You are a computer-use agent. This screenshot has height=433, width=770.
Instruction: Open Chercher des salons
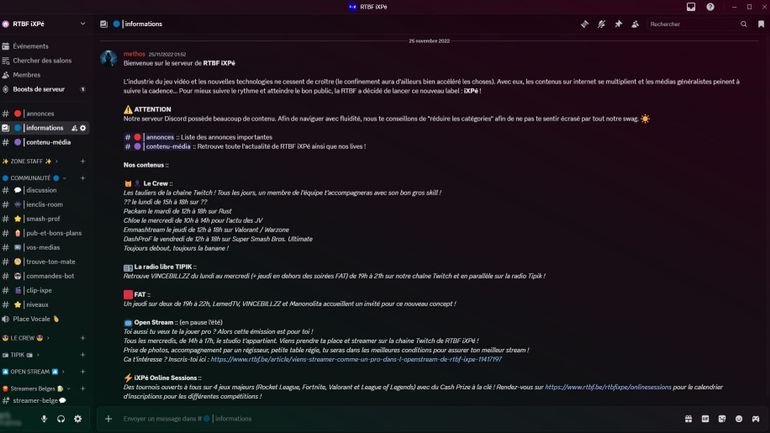click(42, 61)
